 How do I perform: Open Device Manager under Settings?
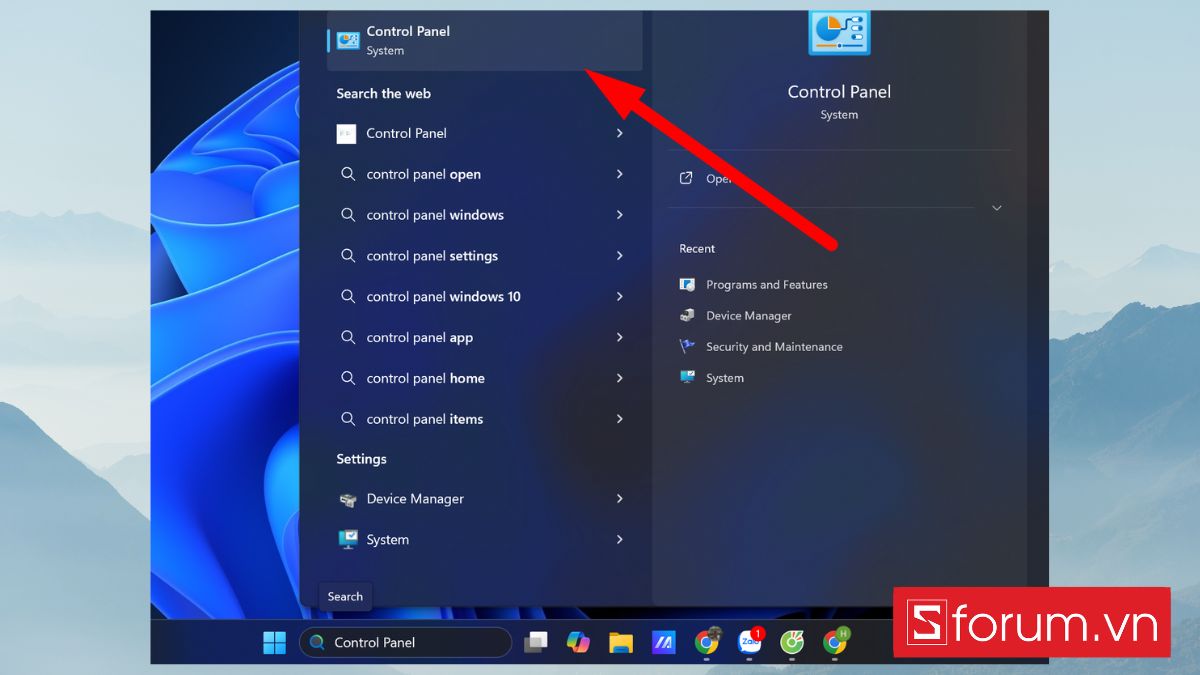(485, 499)
